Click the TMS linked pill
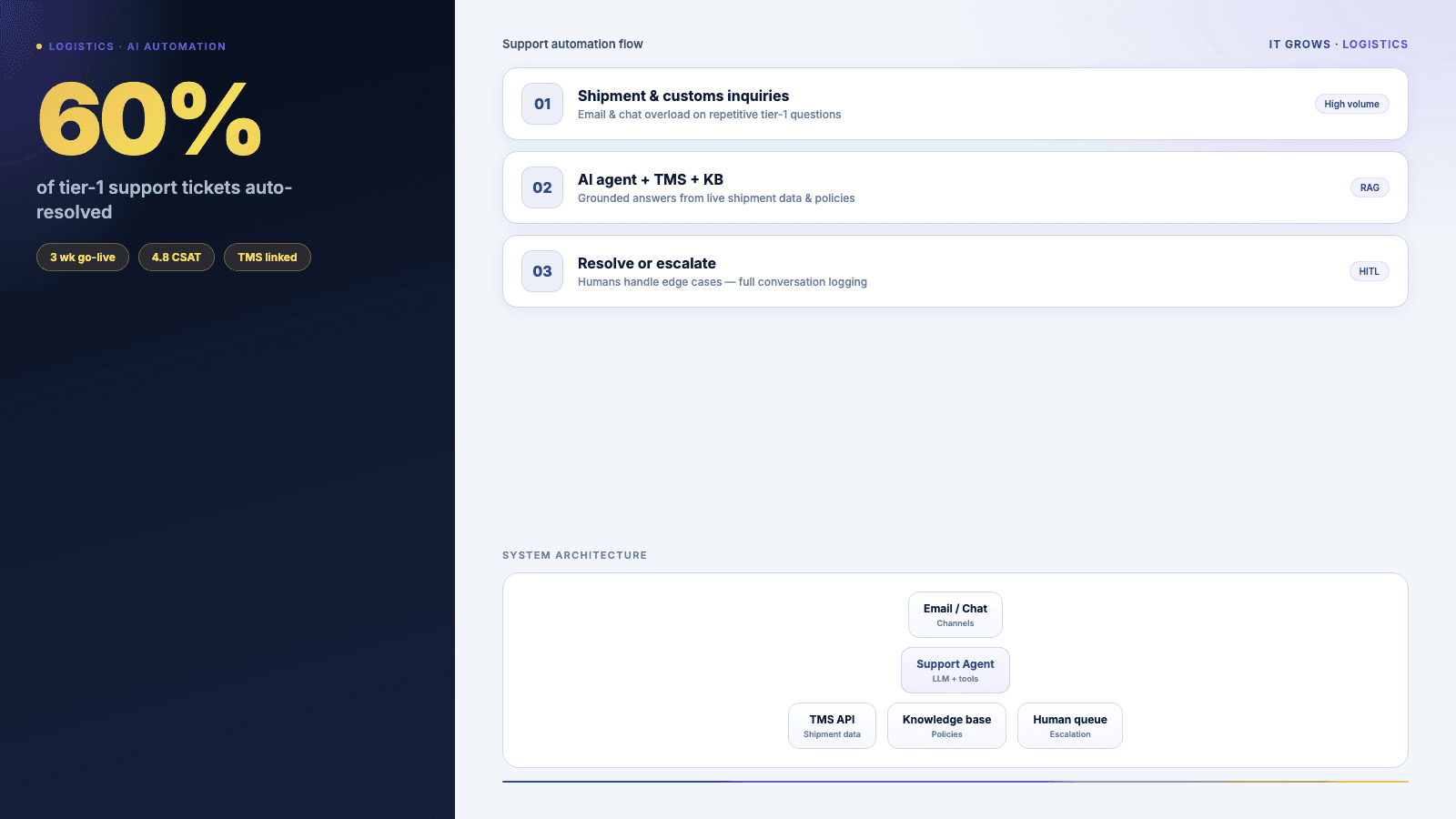1456x819 pixels. [x=268, y=258]
